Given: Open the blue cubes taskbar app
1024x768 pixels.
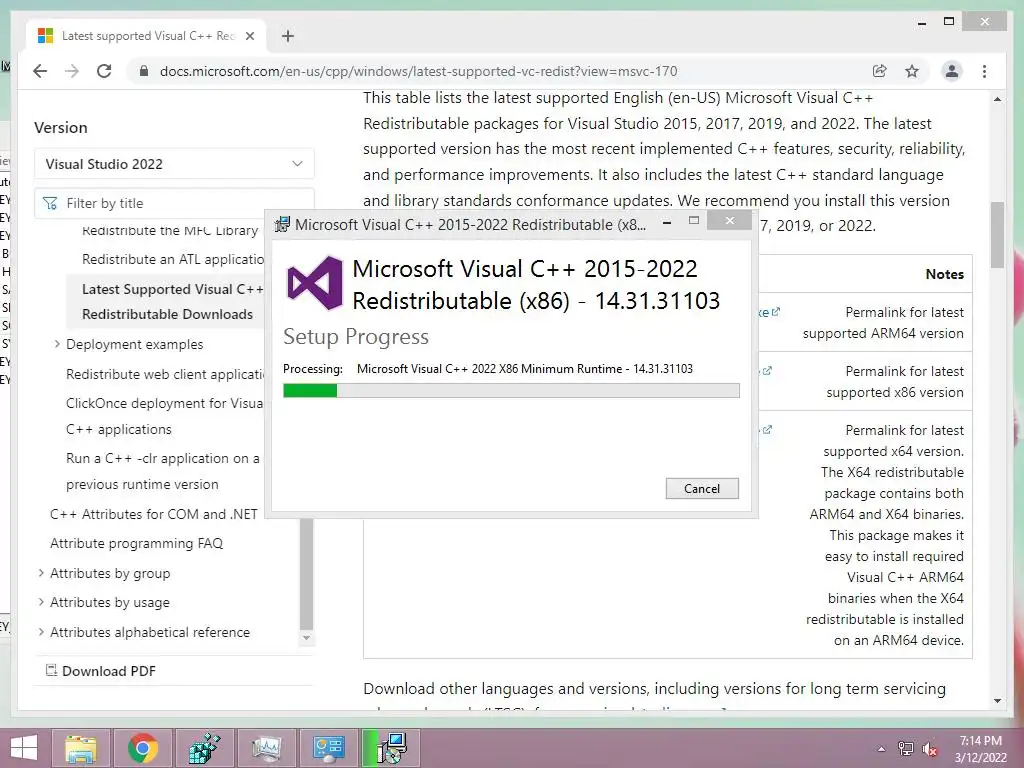Looking at the screenshot, I should 204,748.
